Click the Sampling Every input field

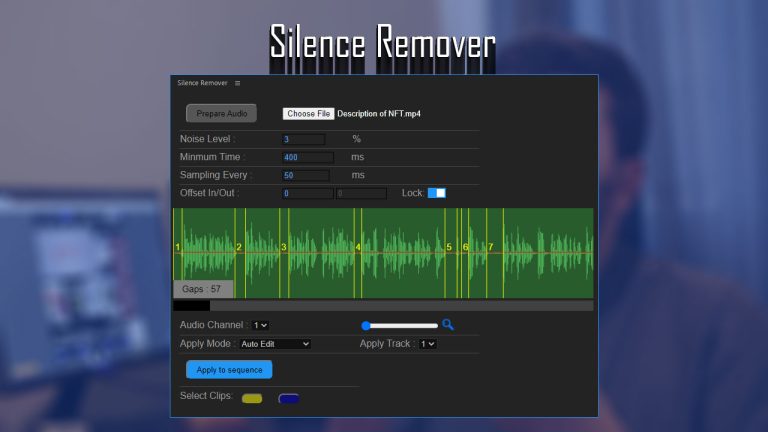pyautogui.click(x=306, y=175)
